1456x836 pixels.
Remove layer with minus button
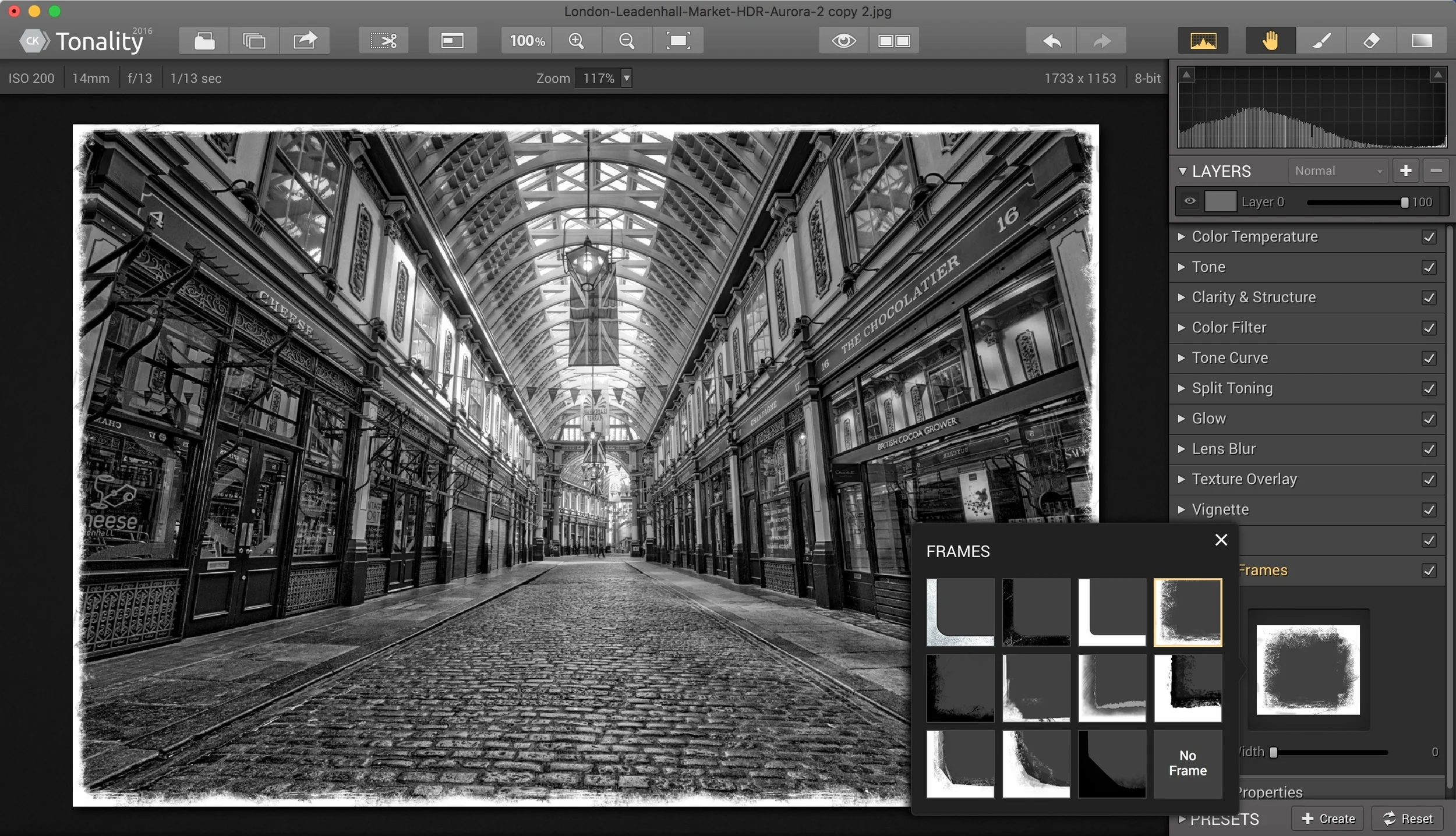(x=1436, y=171)
